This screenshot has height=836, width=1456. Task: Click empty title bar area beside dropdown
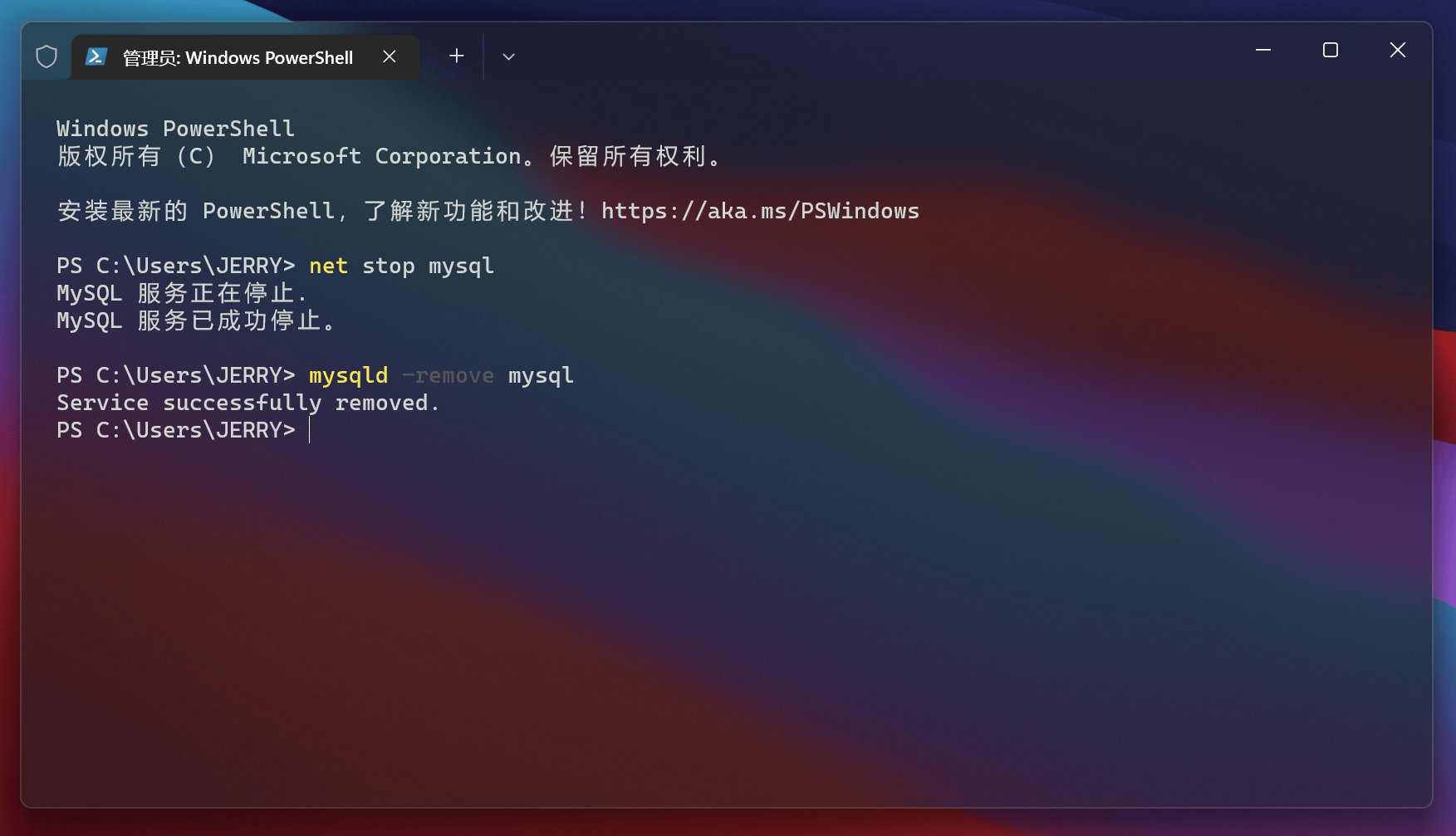(x=872, y=51)
